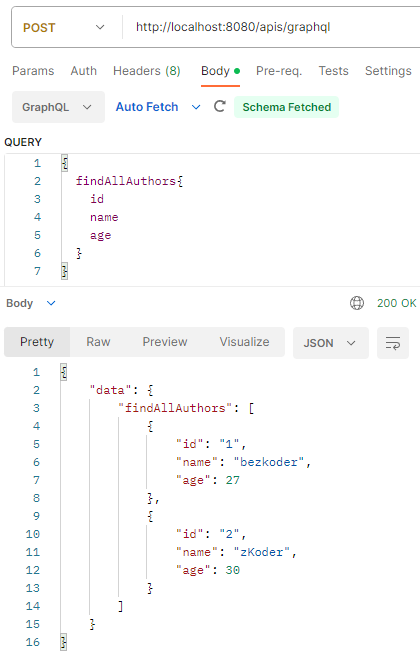The image size is (420, 660).
Task: Go to the Tests tab
Action: tap(333, 71)
